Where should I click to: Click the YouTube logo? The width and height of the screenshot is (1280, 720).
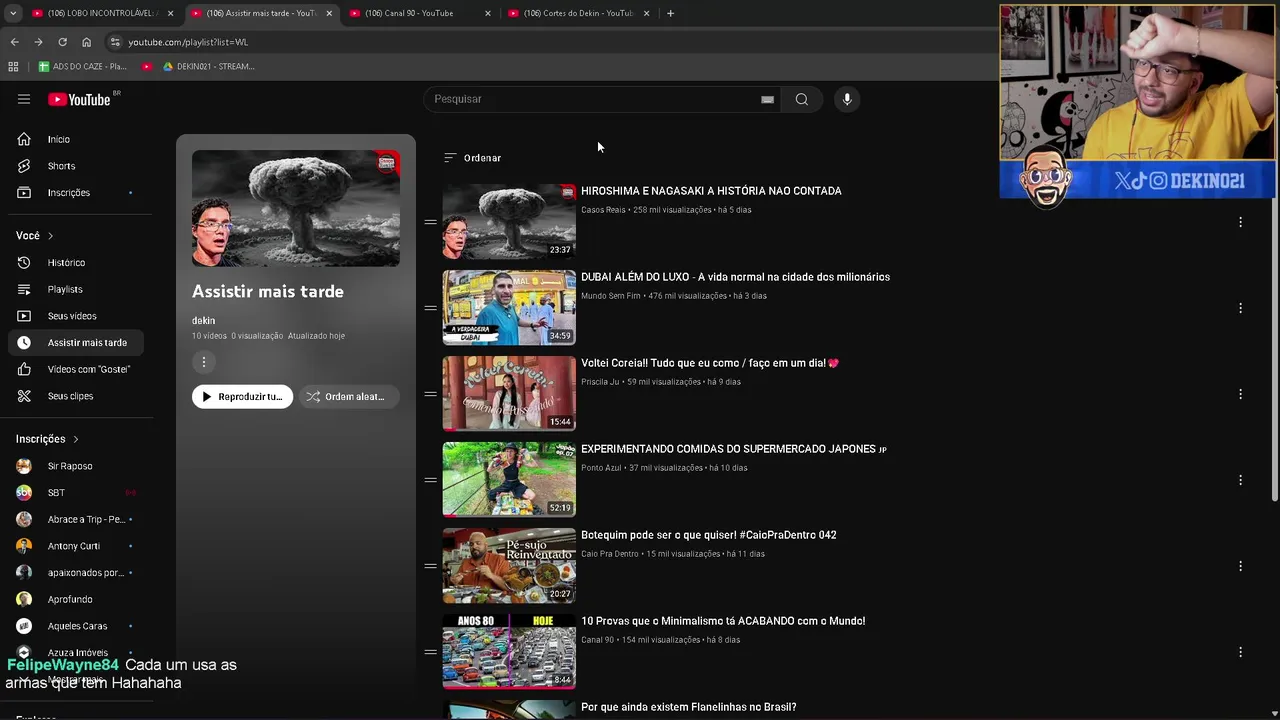point(80,99)
